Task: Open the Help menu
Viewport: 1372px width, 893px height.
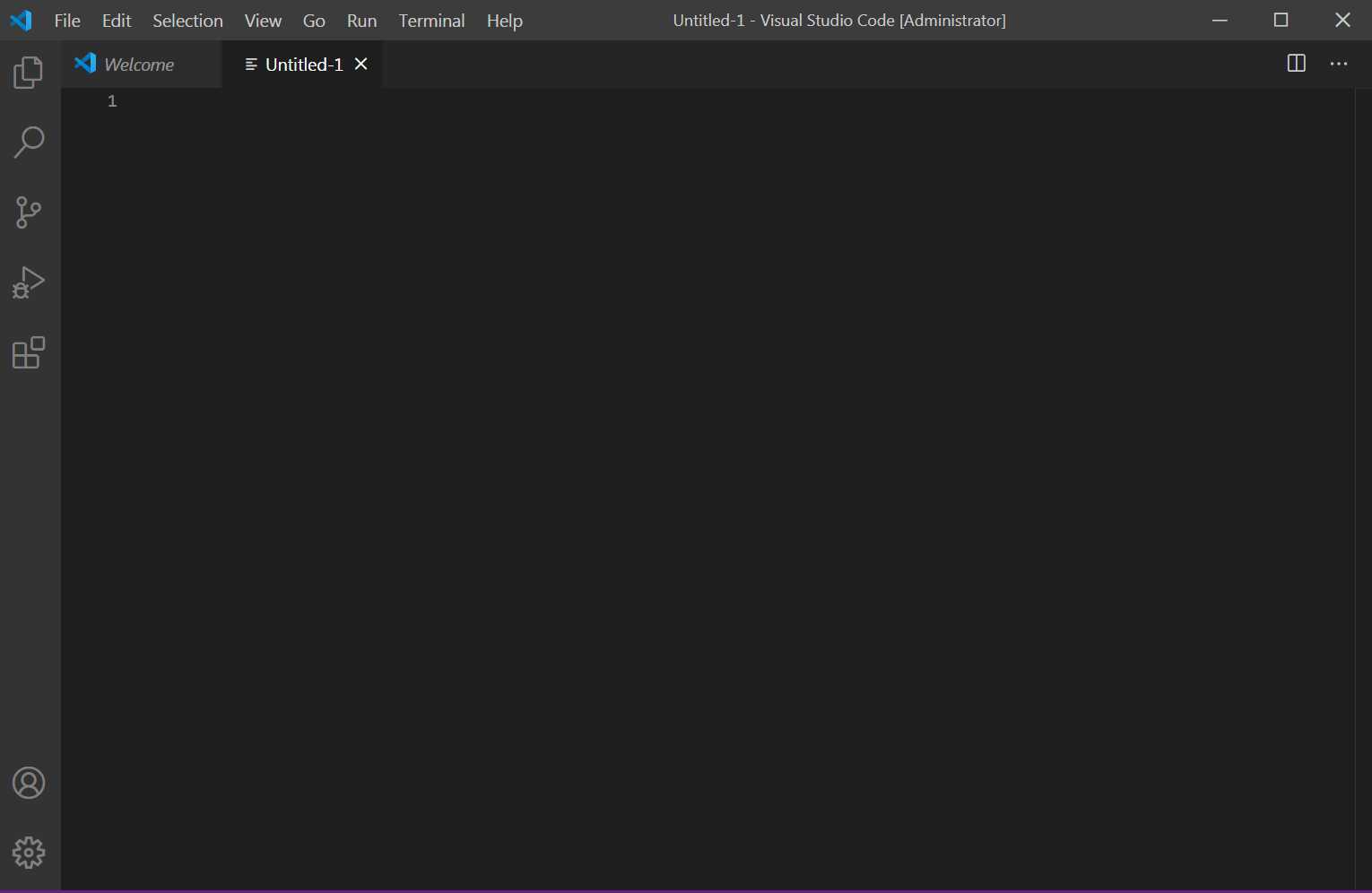Action: click(x=504, y=21)
